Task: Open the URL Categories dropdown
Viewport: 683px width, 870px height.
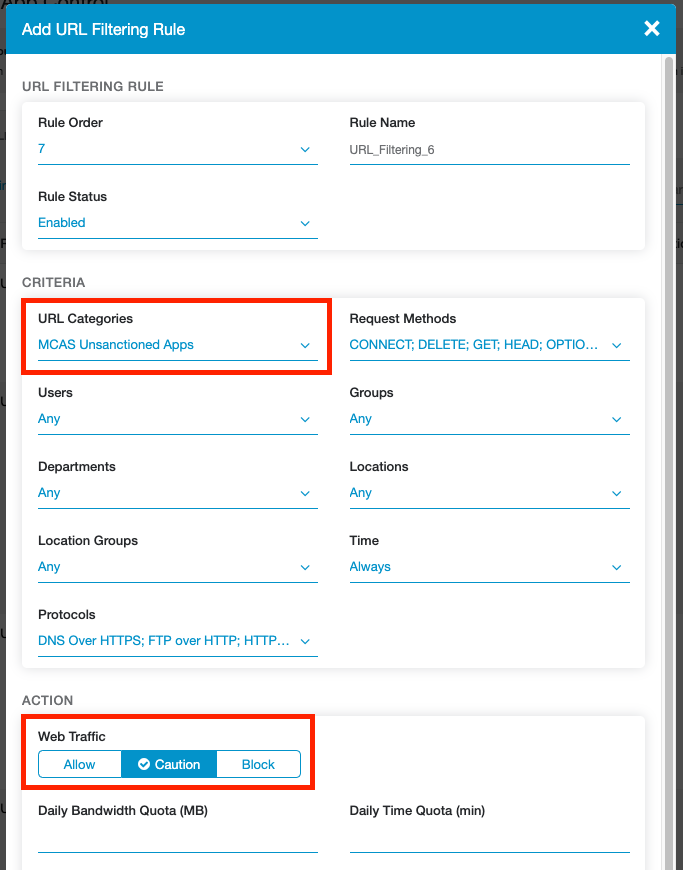Action: pos(305,346)
